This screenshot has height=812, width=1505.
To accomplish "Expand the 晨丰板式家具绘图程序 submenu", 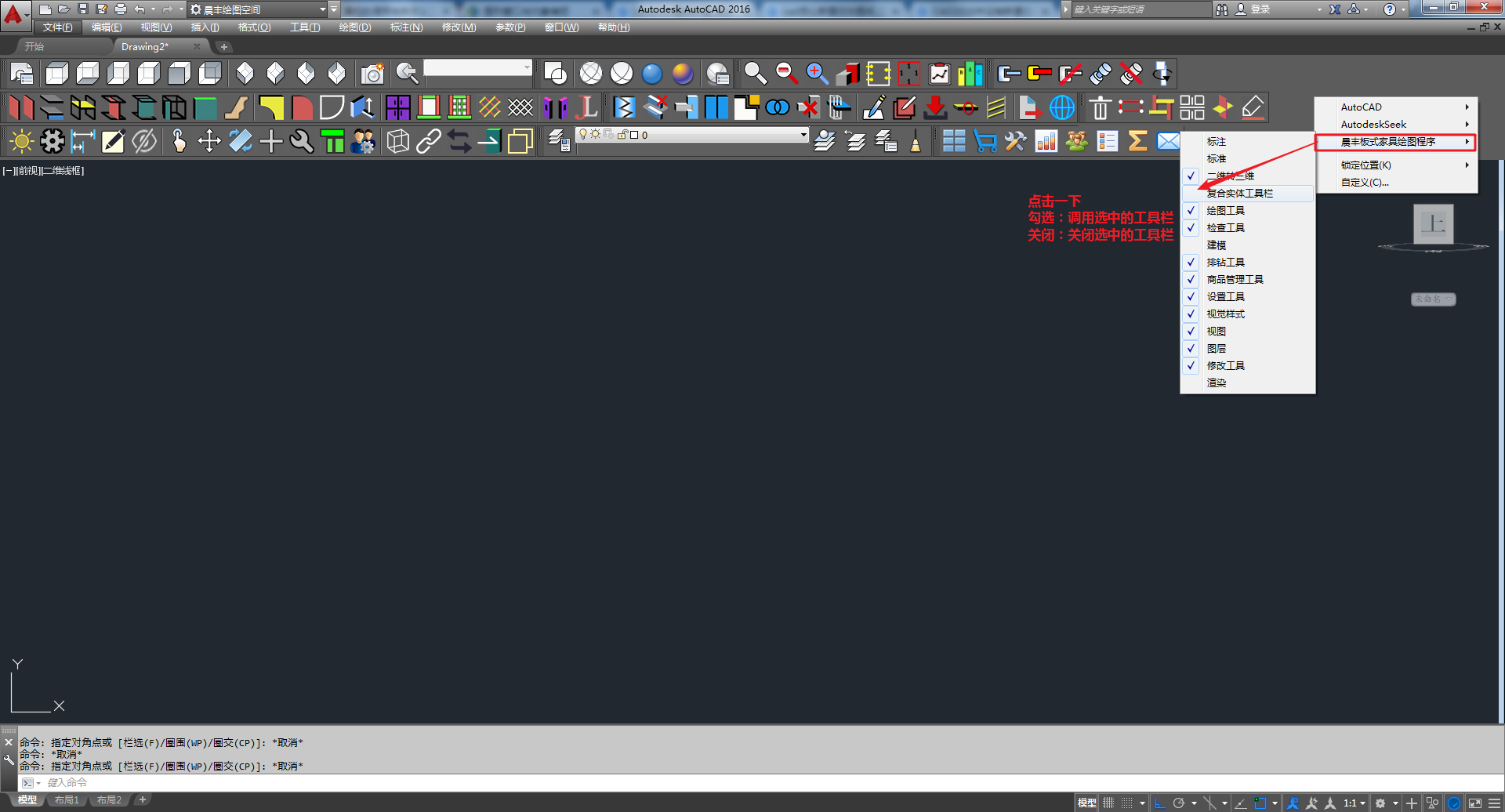I will pyautogui.click(x=1396, y=142).
